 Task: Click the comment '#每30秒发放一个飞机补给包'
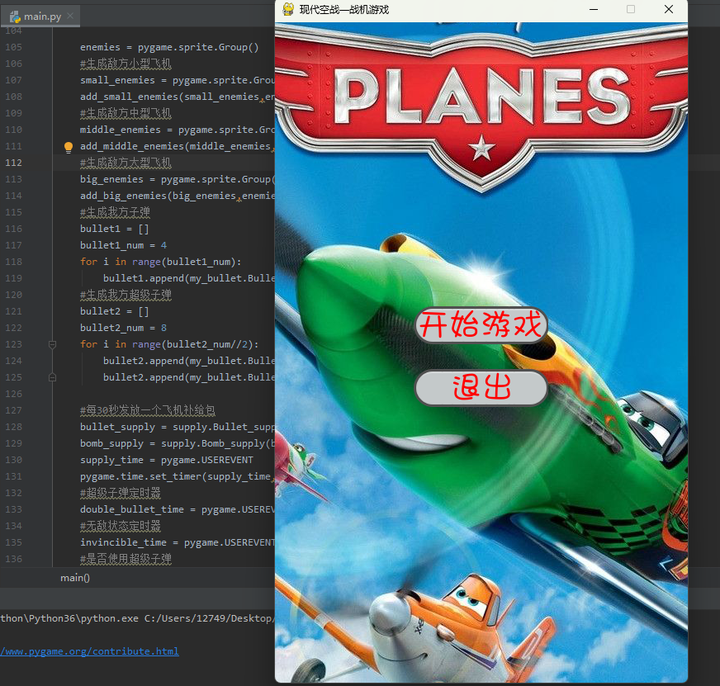point(148,410)
